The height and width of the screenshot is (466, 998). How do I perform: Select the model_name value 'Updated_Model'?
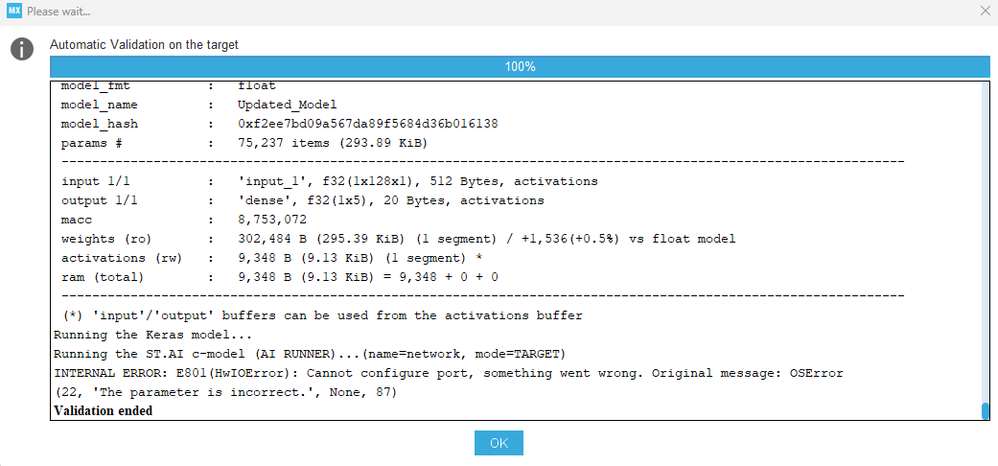click(x=287, y=105)
